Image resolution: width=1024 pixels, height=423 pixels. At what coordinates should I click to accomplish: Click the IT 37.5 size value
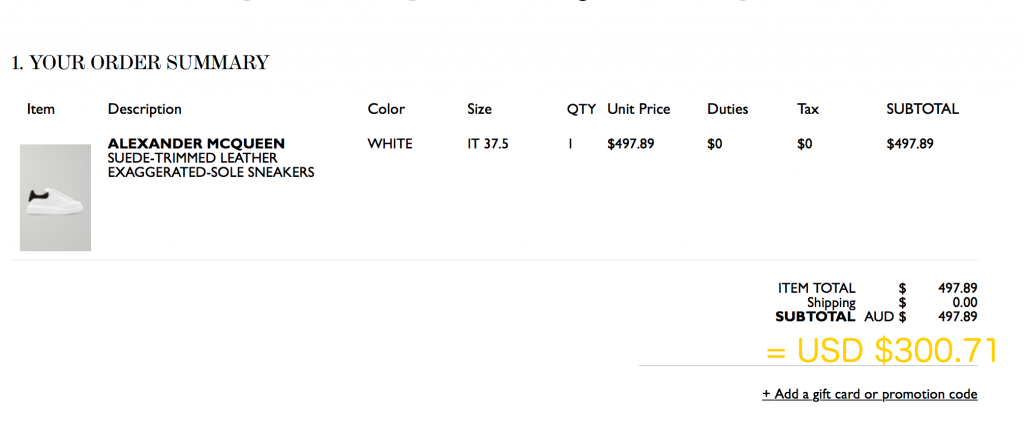coord(487,144)
